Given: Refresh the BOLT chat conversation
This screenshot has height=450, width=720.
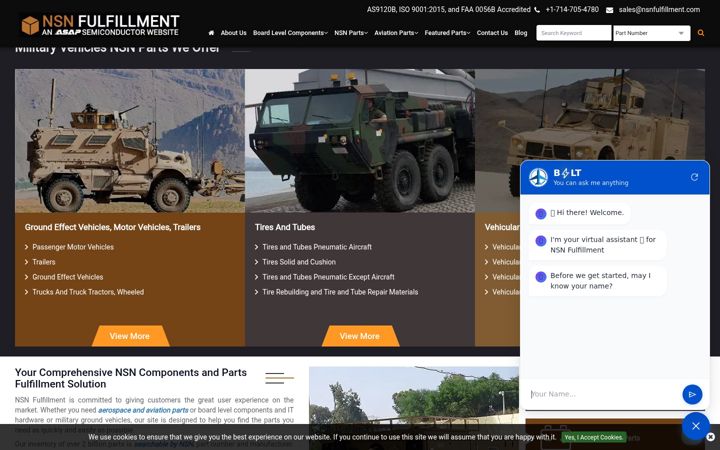Looking at the screenshot, I should pos(694,177).
